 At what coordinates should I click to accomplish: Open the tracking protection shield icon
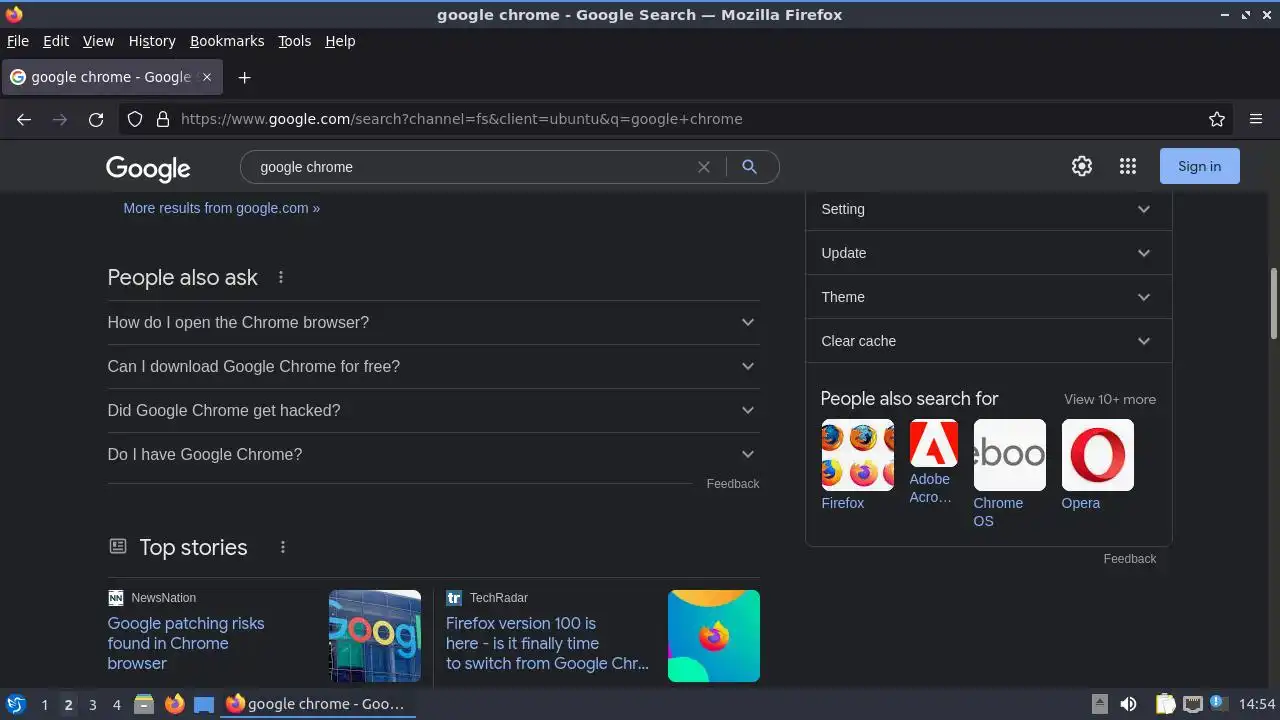[x=135, y=119]
